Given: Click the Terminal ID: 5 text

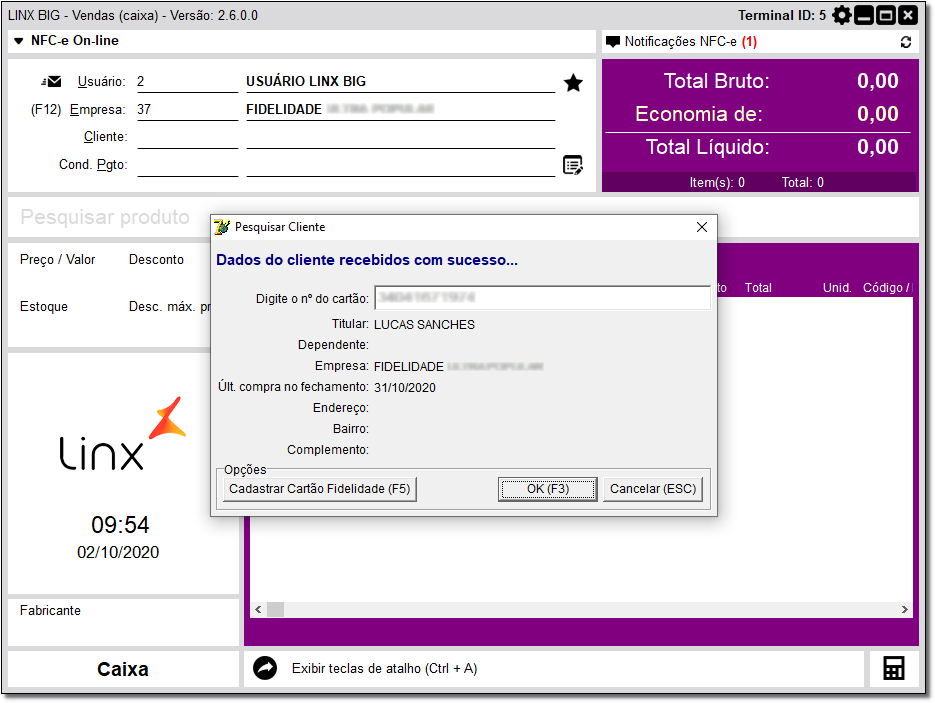Looking at the screenshot, I should pos(782,16).
